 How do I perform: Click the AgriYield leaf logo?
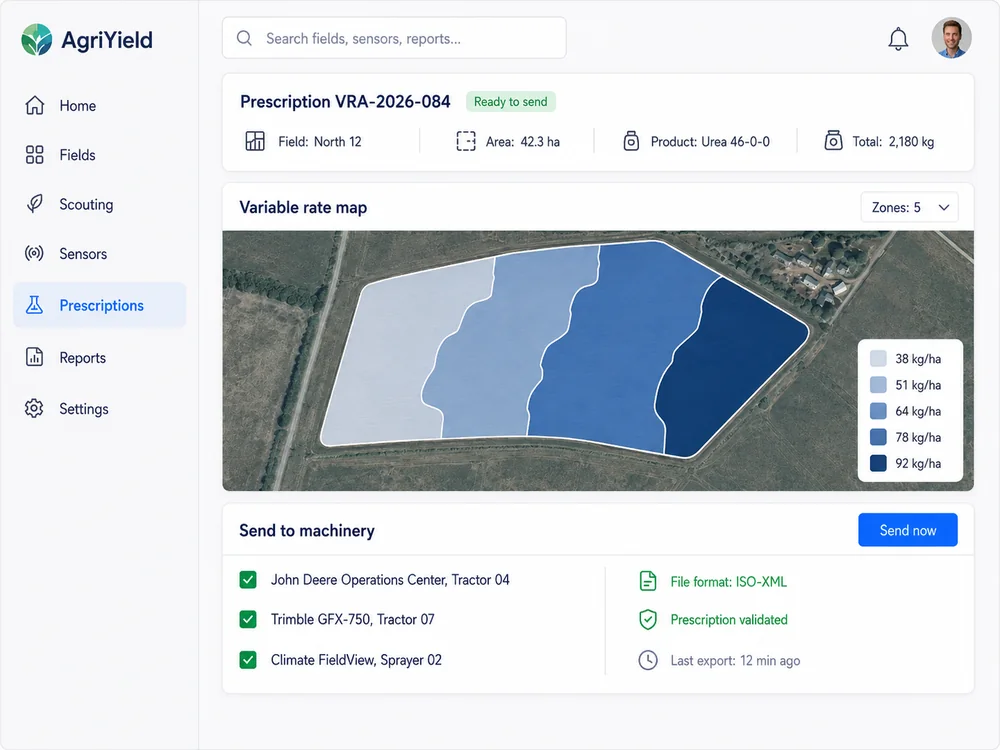pos(36,40)
